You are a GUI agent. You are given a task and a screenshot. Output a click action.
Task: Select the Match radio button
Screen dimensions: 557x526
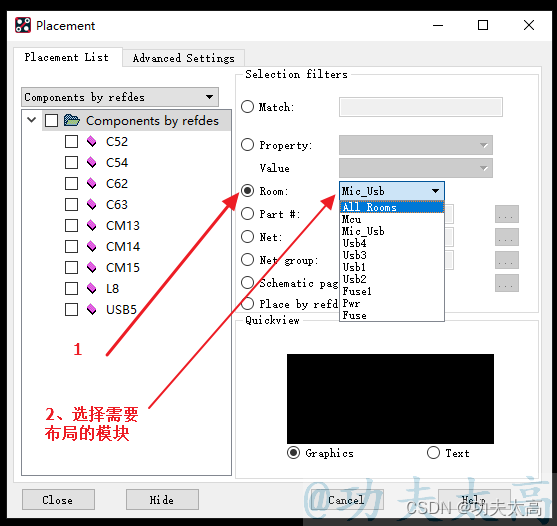(248, 107)
